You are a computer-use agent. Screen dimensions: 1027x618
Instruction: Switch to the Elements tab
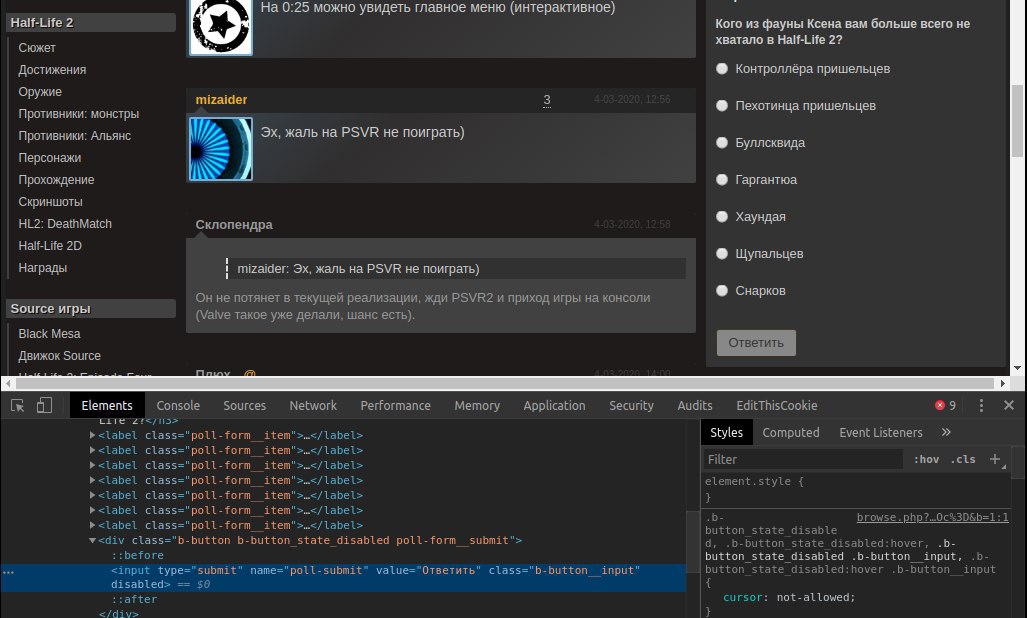[x=107, y=406]
